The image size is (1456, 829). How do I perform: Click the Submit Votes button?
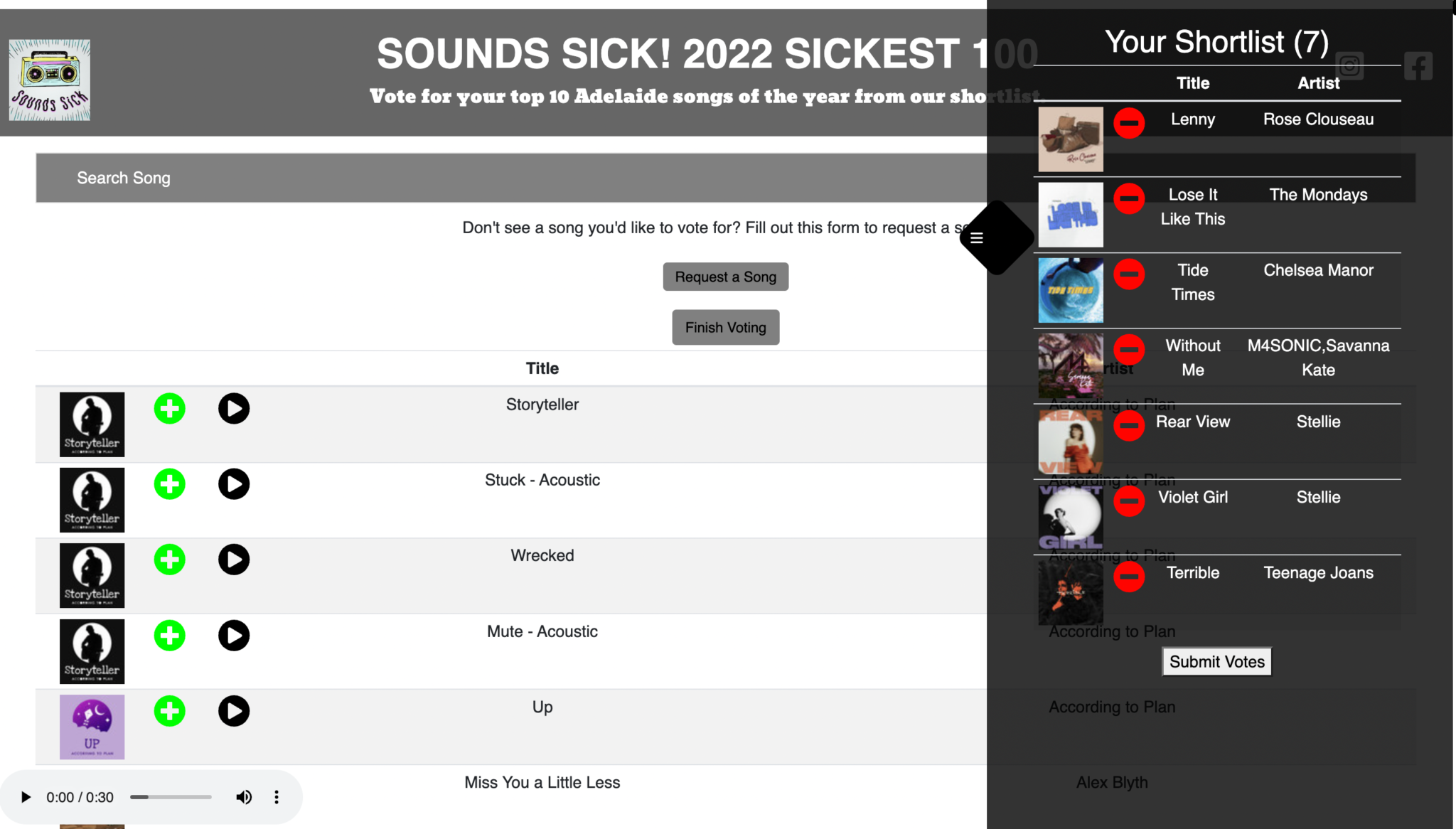(1216, 662)
